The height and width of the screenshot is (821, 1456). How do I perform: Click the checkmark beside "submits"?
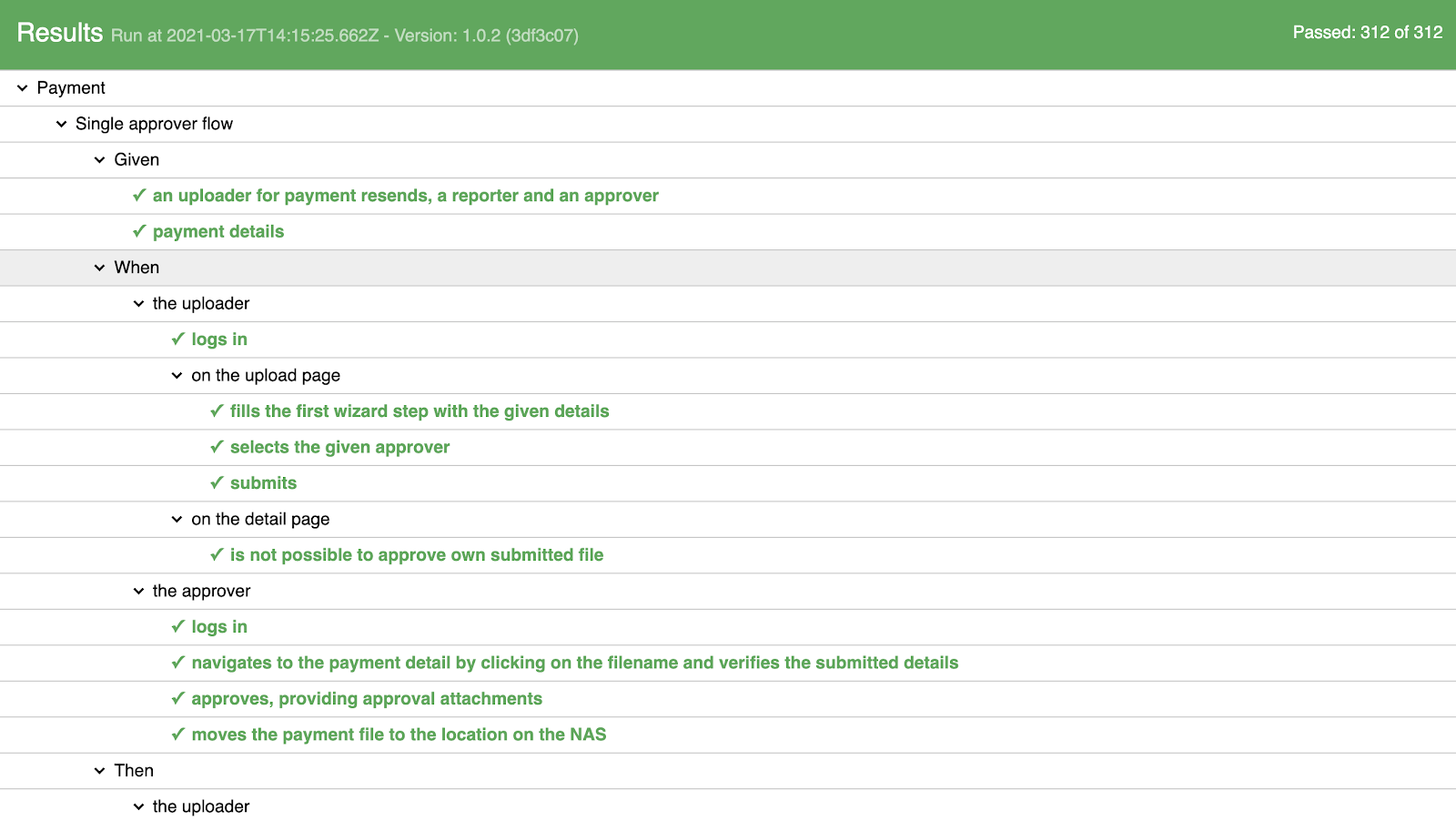[216, 482]
